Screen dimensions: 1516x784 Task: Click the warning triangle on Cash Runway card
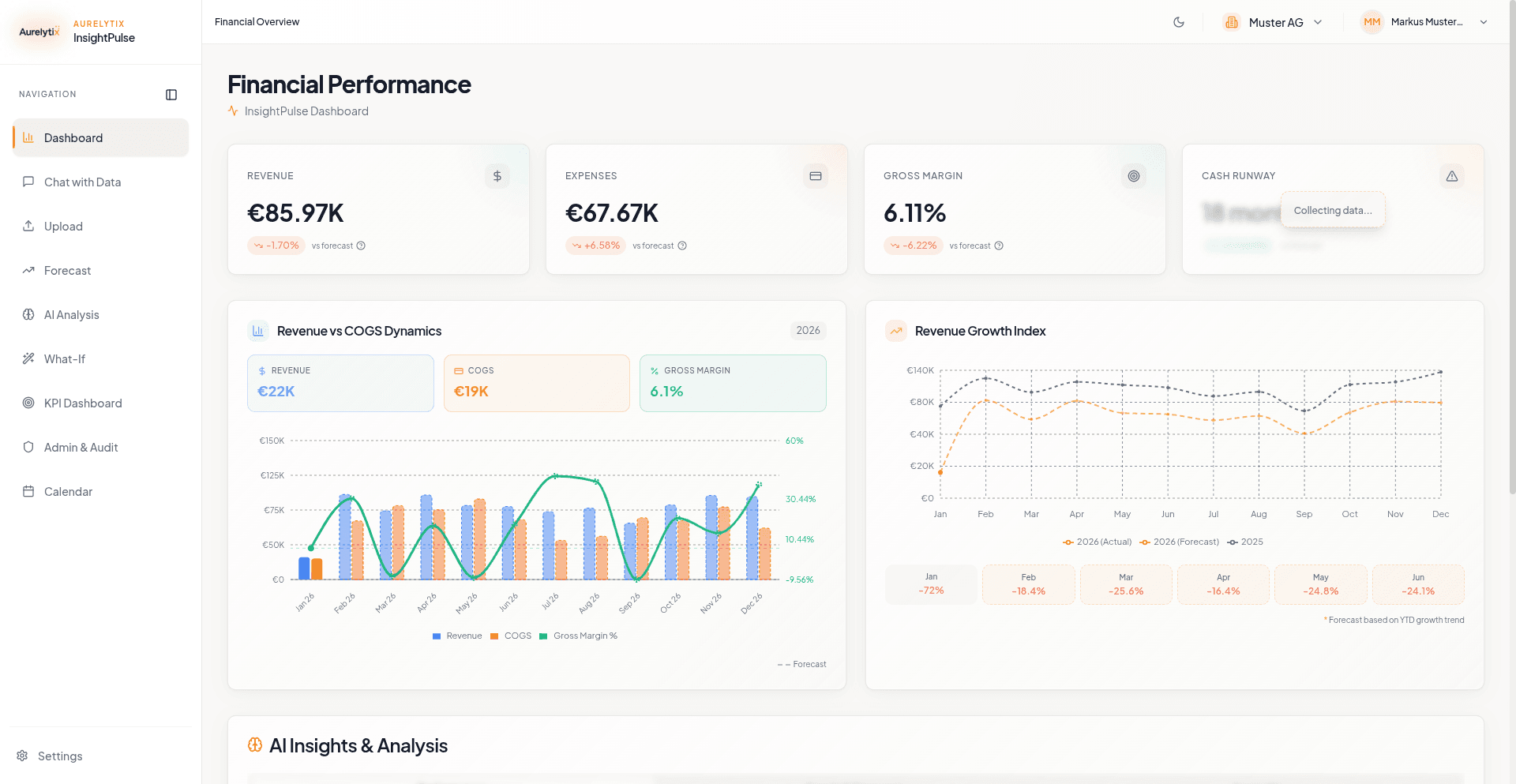(1452, 176)
